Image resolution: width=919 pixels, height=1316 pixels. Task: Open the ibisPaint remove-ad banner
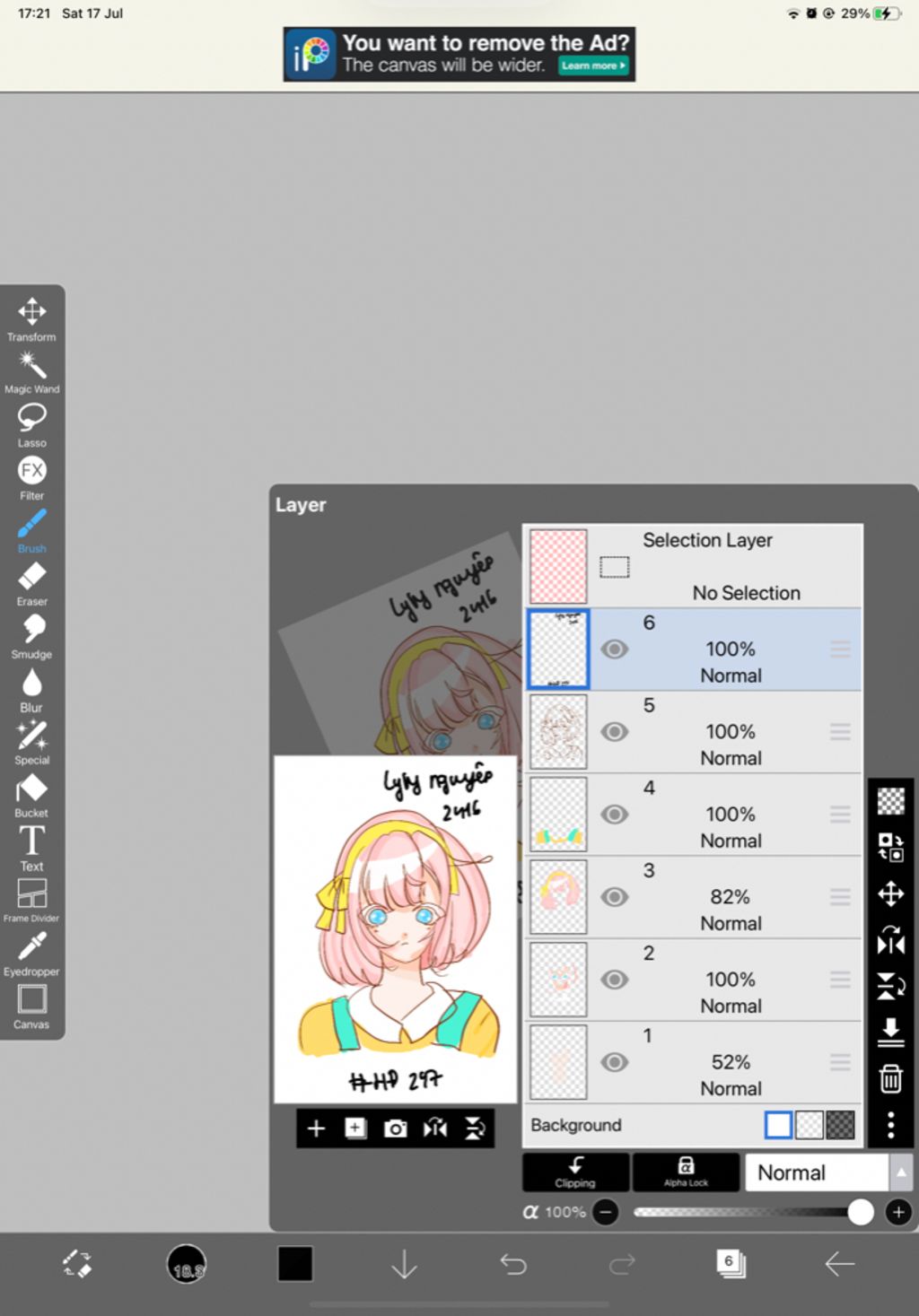(x=459, y=54)
